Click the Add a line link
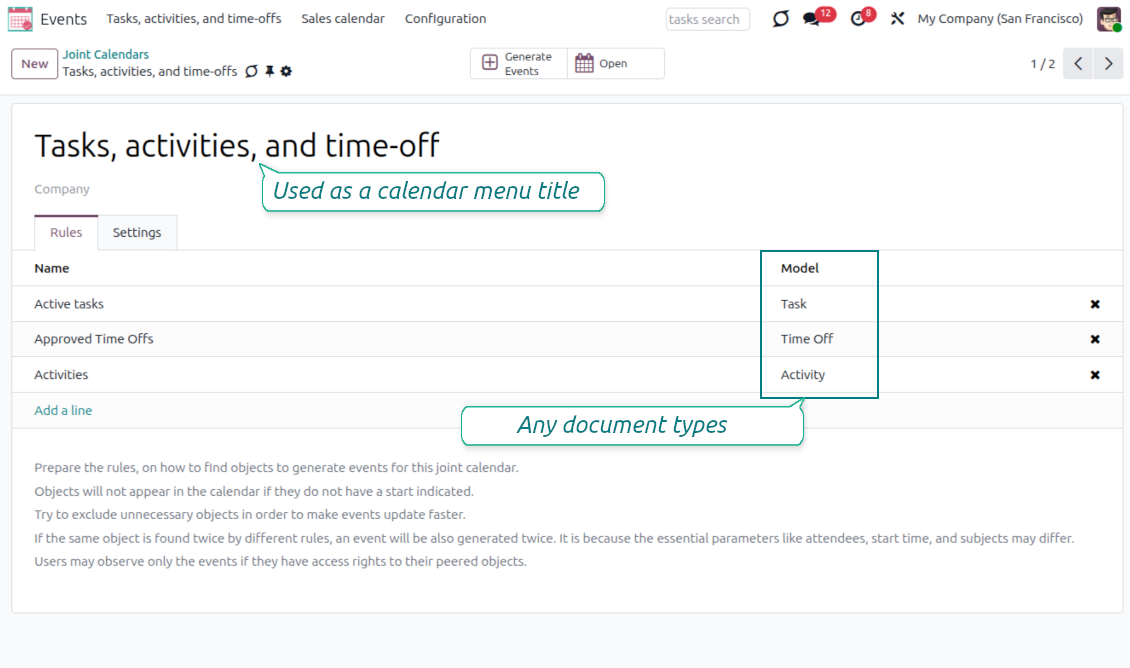 point(63,411)
